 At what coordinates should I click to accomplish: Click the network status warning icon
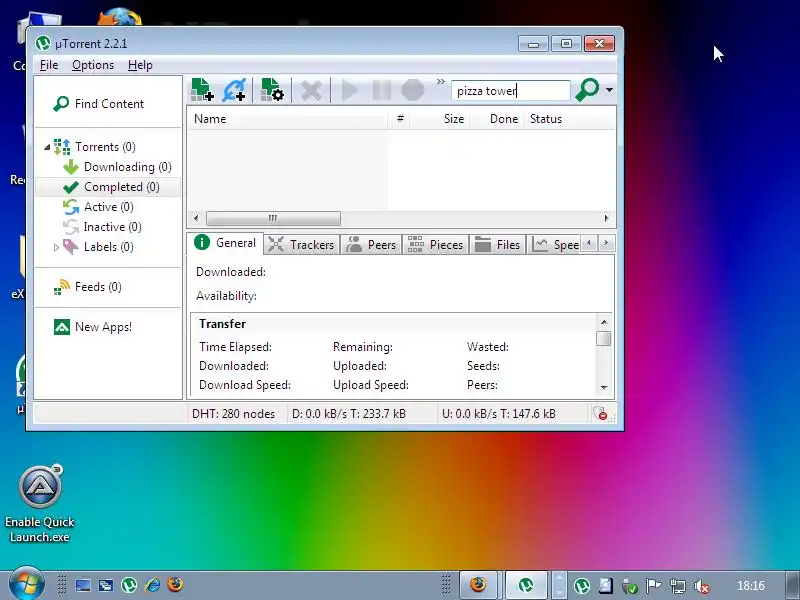point(601,413)
